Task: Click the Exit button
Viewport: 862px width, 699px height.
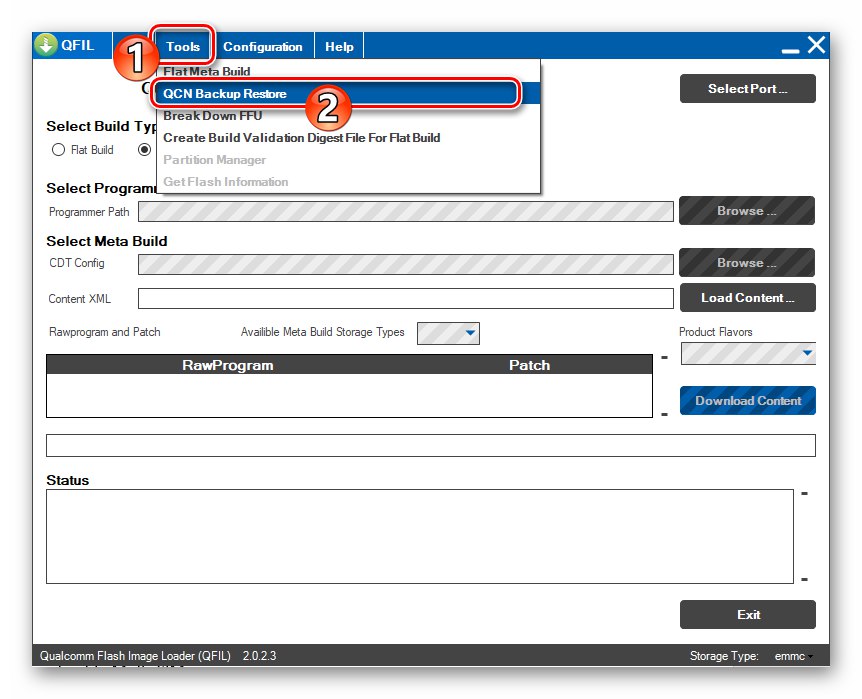Action: 748,614
